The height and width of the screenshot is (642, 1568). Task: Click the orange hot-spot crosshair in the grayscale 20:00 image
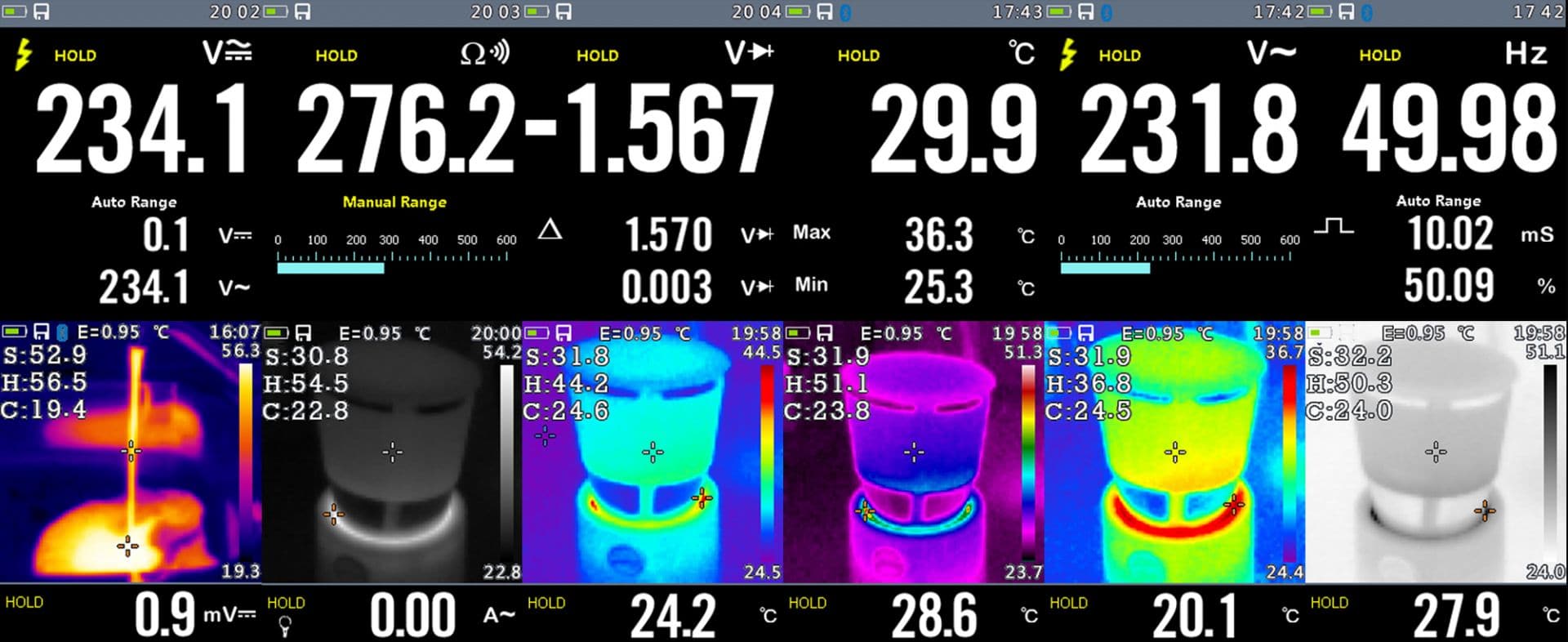coord(333,514)
